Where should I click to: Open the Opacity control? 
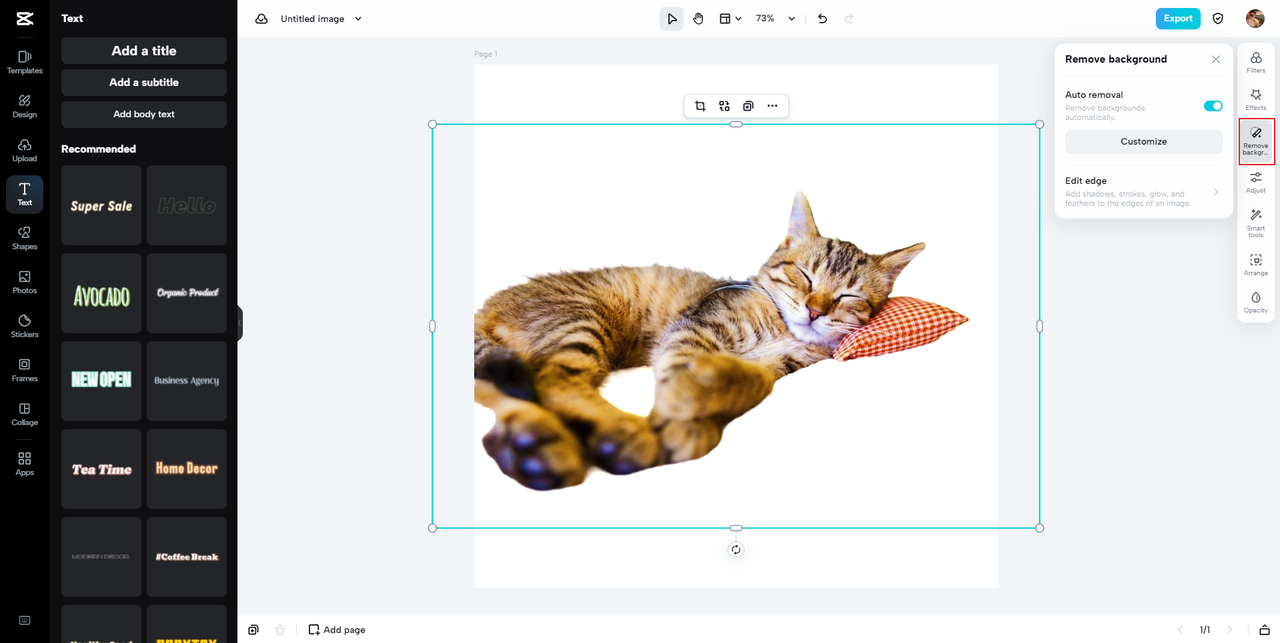click(x=1256, y=302)
